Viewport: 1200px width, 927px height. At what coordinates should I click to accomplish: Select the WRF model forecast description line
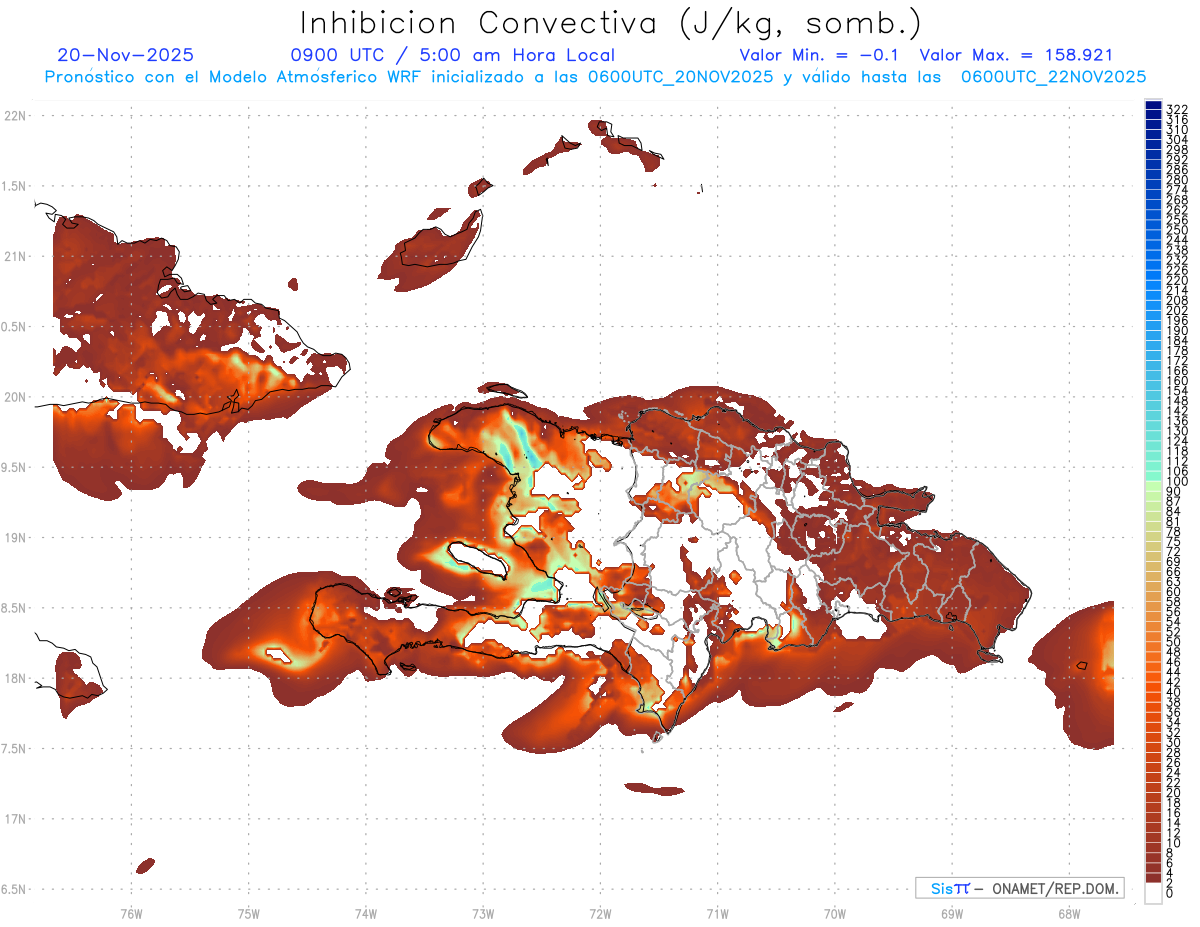tap(595, 76)
